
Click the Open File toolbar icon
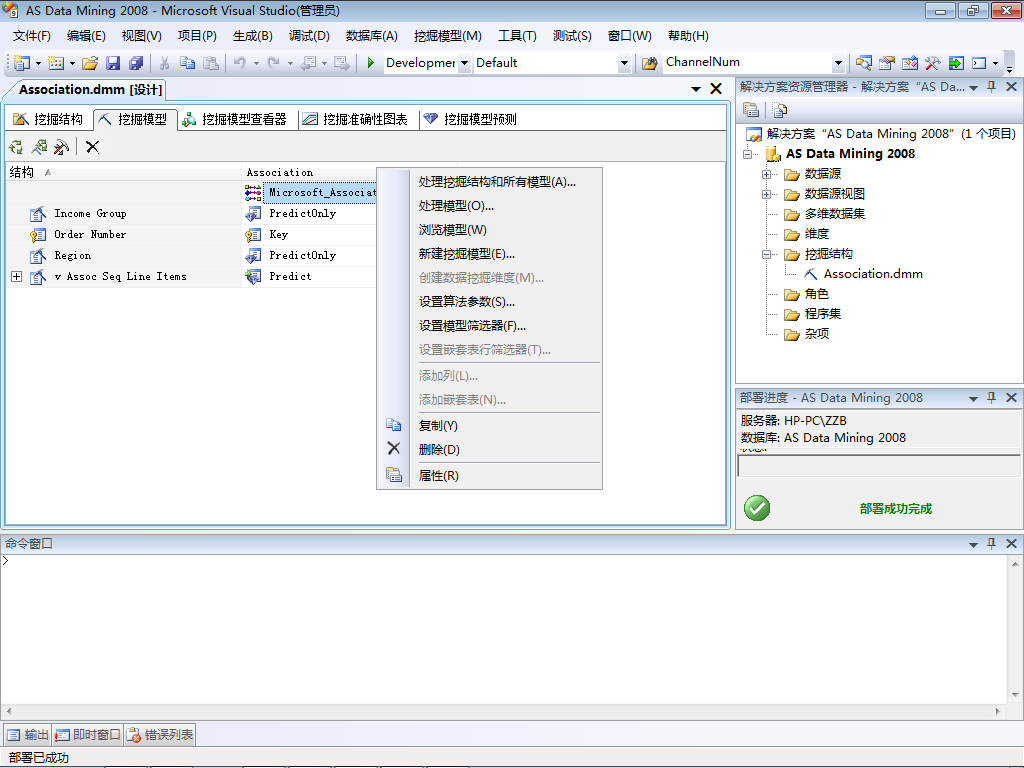90,63
